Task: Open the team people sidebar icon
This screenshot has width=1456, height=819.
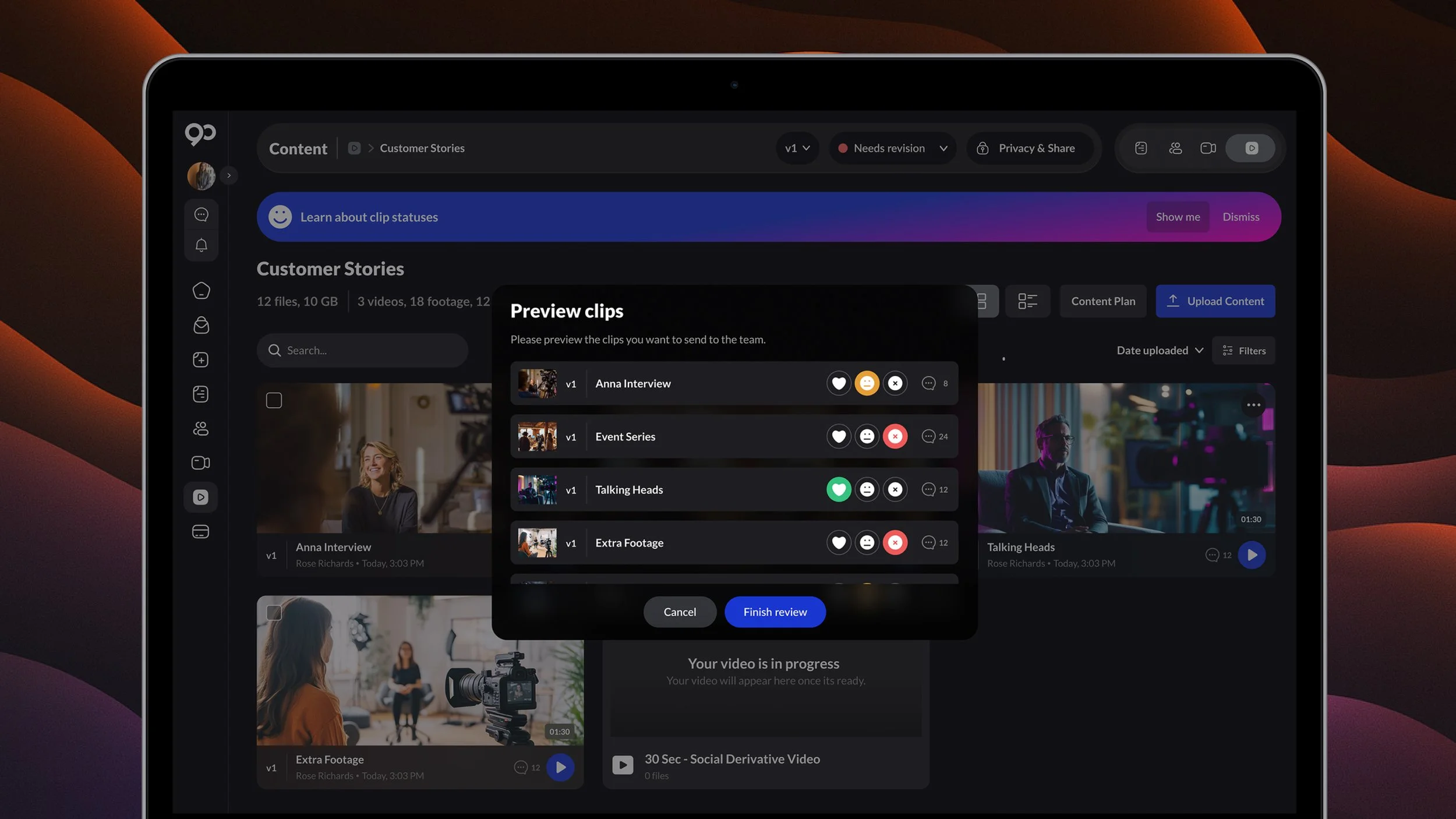Action: pos(201,428)
